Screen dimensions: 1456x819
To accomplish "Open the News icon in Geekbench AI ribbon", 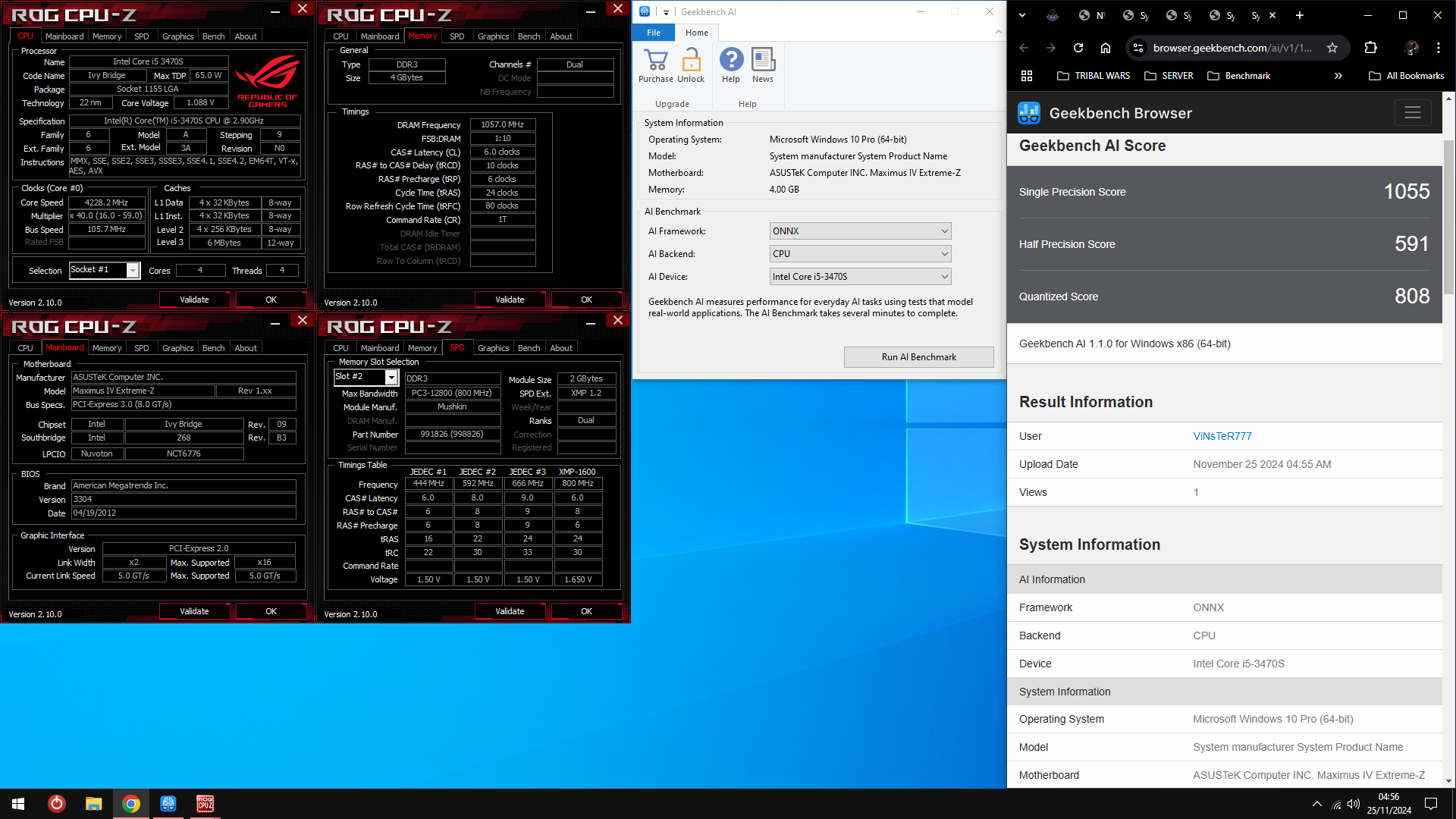I will point(763,59).
